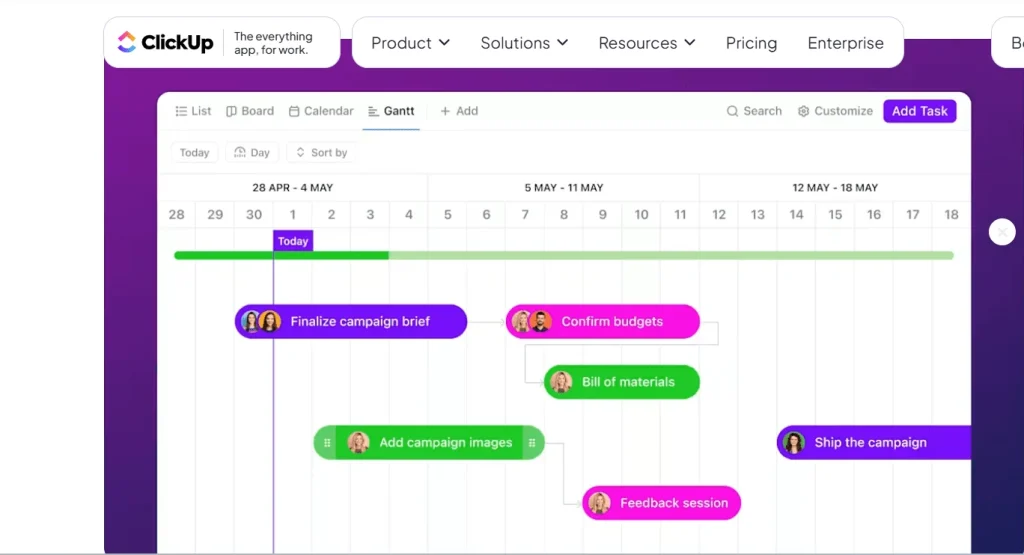Select the Finalize campaign brief task bar

pos(351,321)
